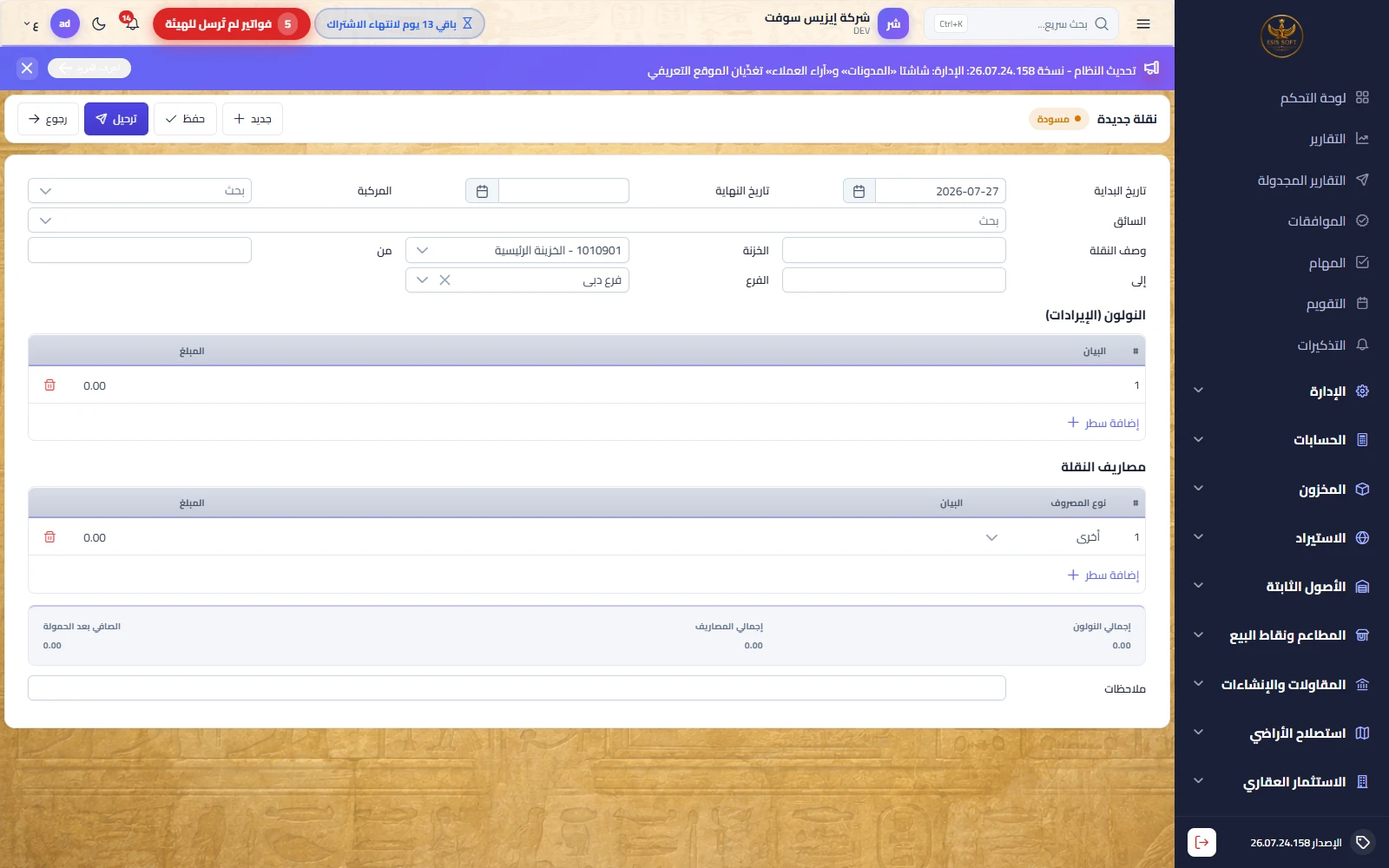Screen dimensions: 1389x868
Task: Open the driver (السائق) search dropdown
Action: coord(517,220)
